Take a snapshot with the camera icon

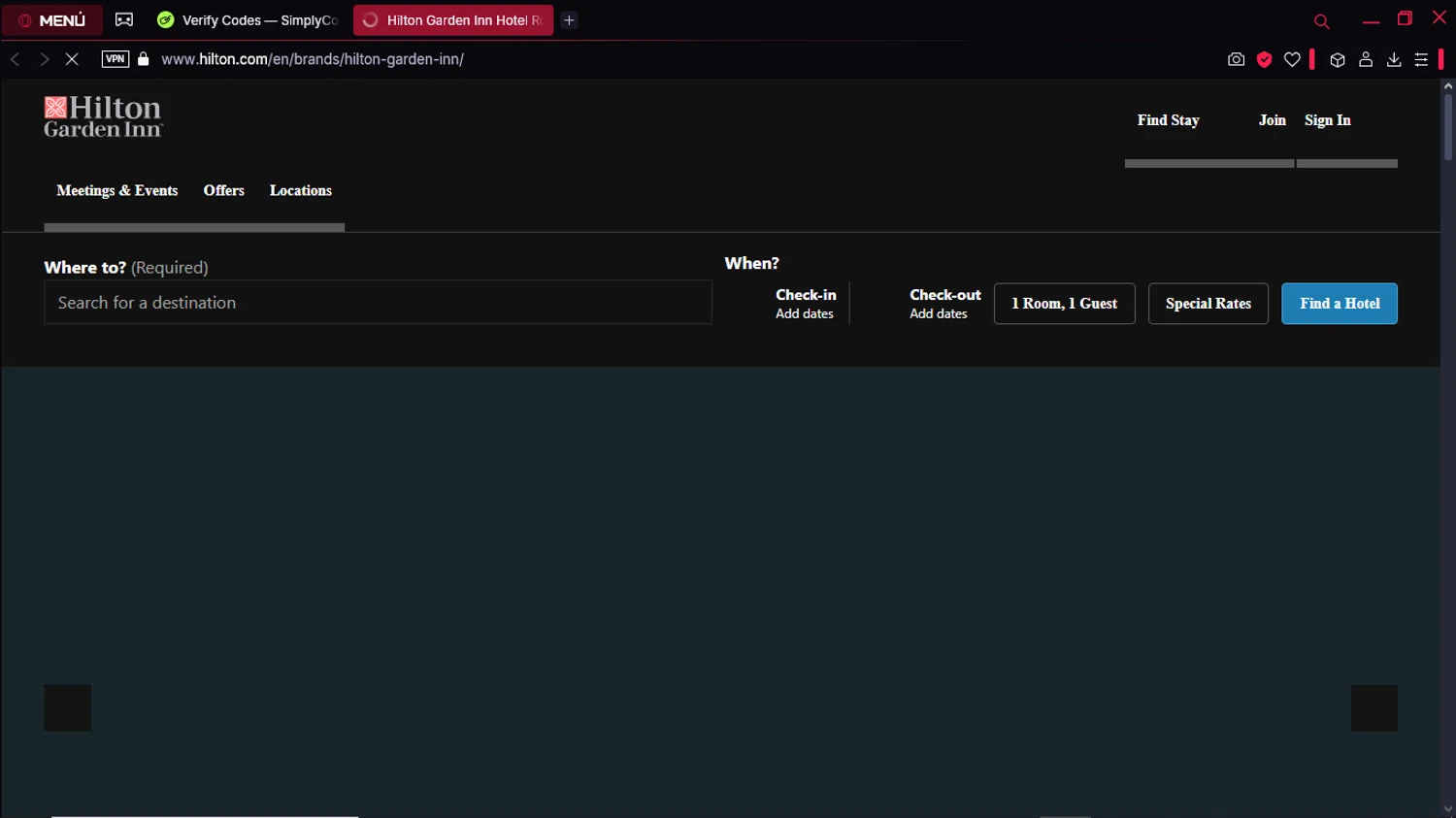[1236, 60]
